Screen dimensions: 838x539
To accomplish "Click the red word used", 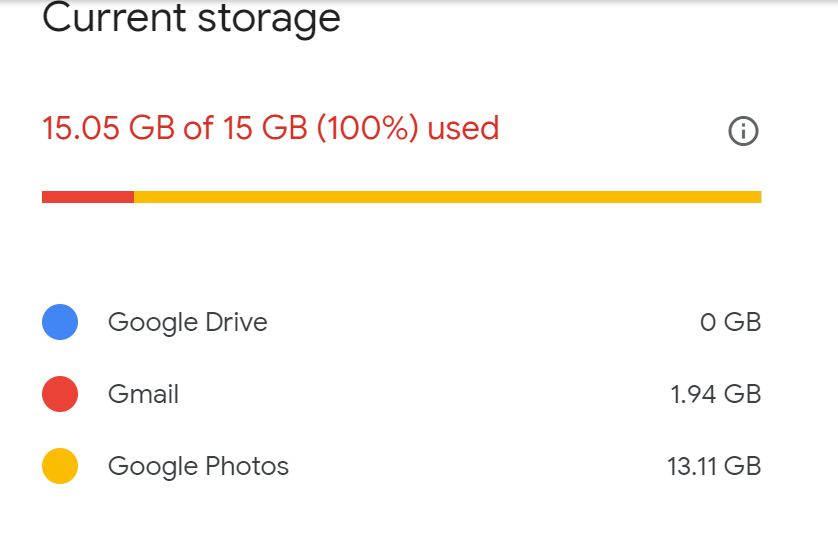I will tap(463, 128).
